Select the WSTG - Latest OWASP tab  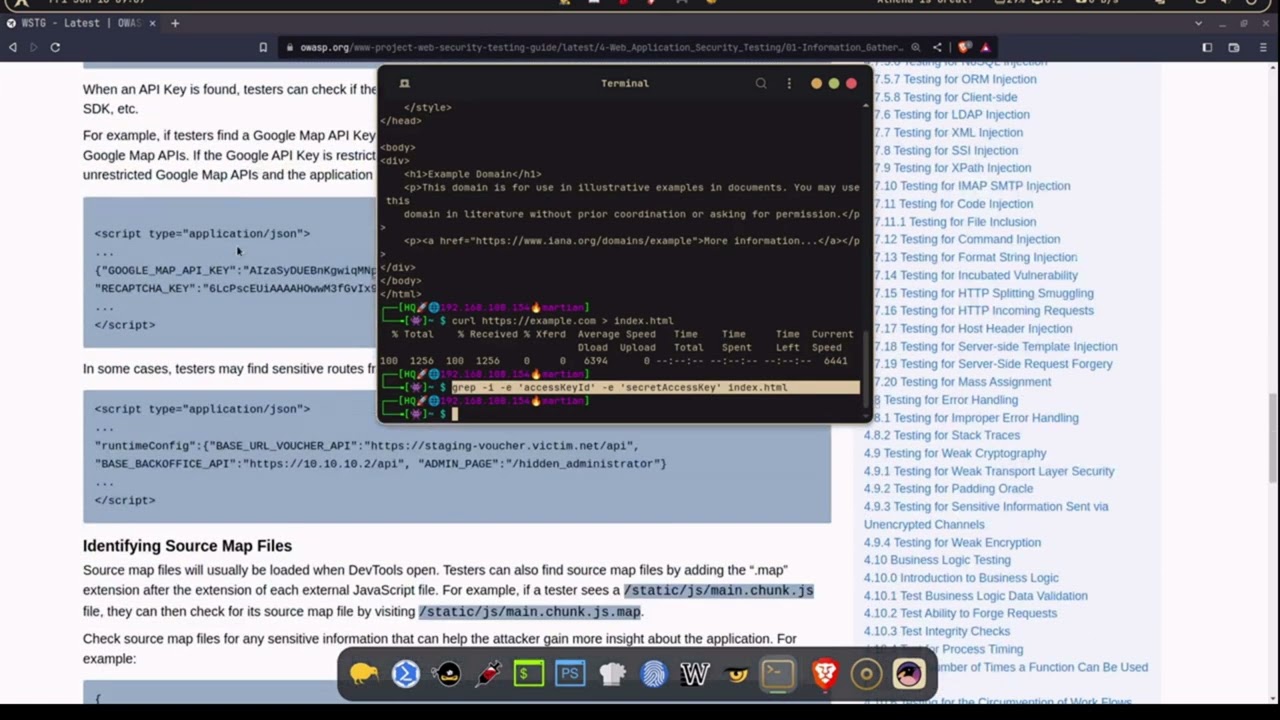[80, 23]
